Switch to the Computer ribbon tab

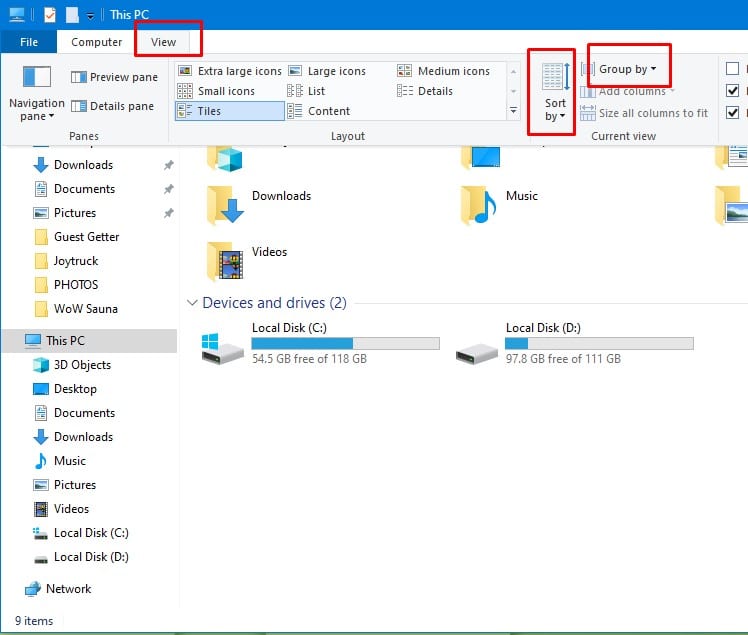tap(97, 42)
